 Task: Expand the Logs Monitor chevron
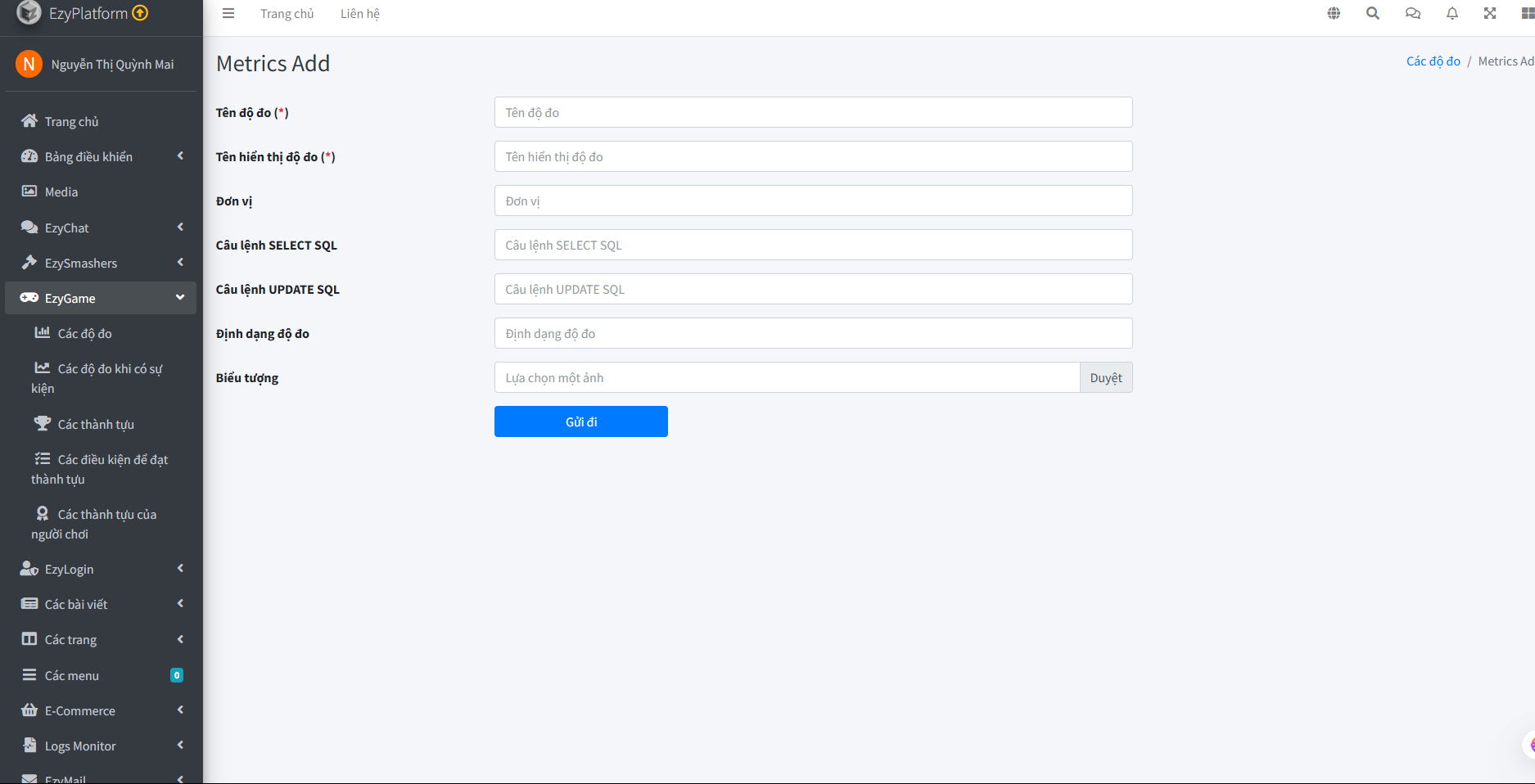pos(180,745)
